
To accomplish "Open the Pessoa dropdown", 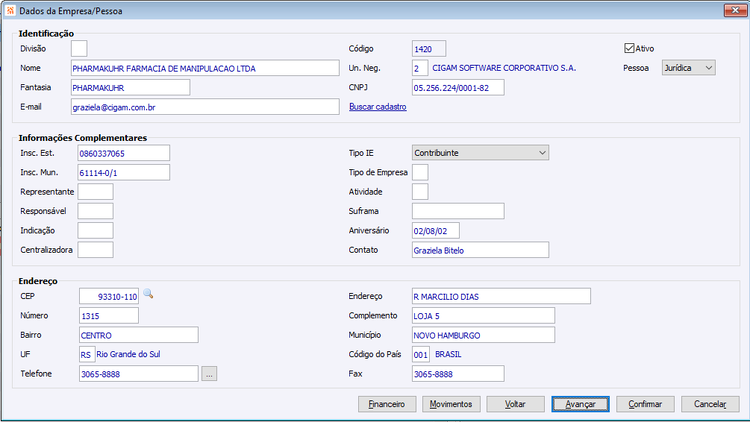I will 689,68.
